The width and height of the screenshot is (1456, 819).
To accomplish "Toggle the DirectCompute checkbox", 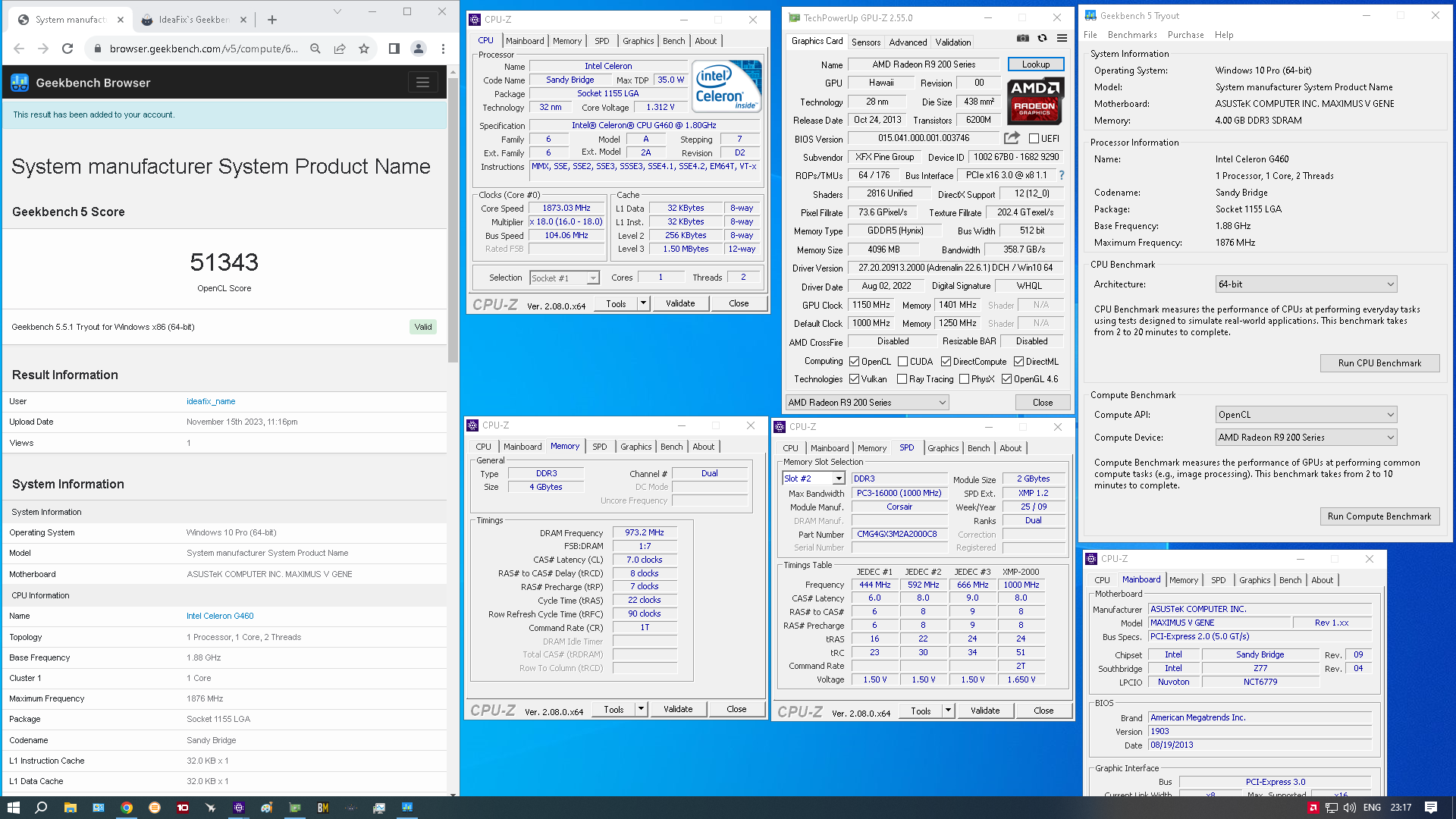I will (946, 362).
